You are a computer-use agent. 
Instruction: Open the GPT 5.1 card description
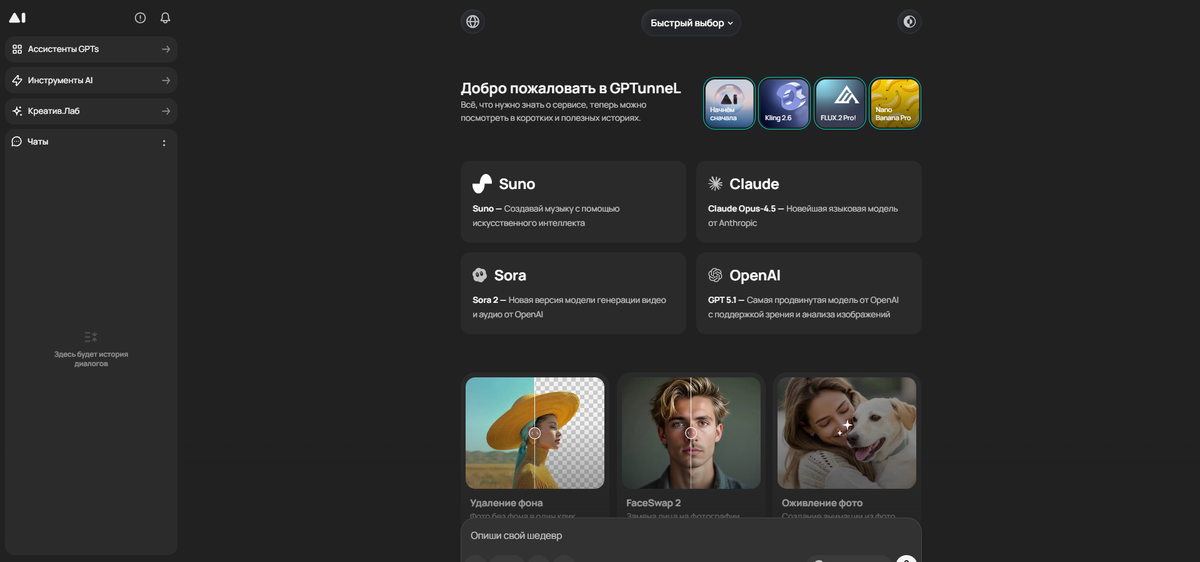[803, 307]
